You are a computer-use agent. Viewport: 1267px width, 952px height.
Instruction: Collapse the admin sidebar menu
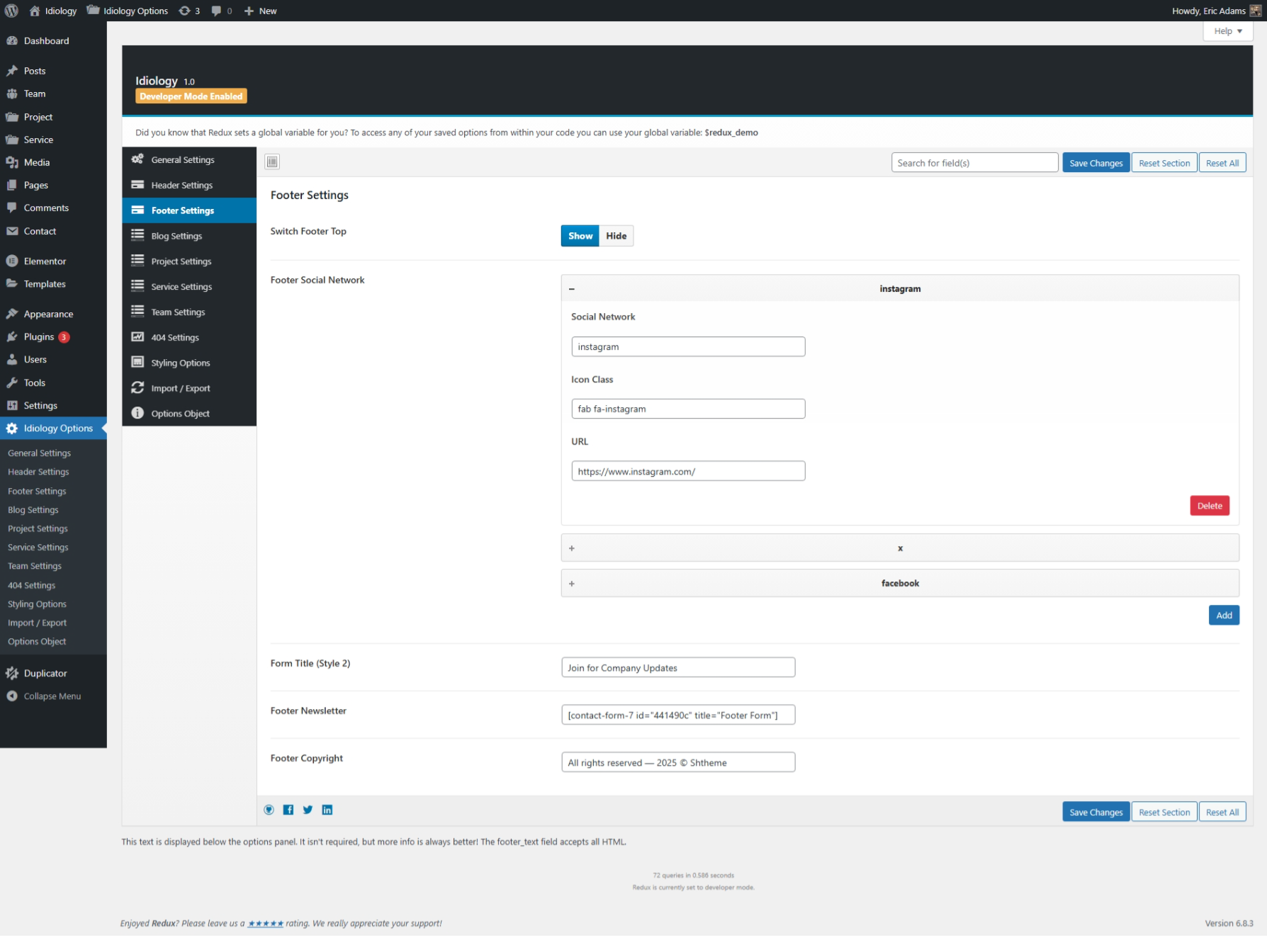(x=52, y=696)
